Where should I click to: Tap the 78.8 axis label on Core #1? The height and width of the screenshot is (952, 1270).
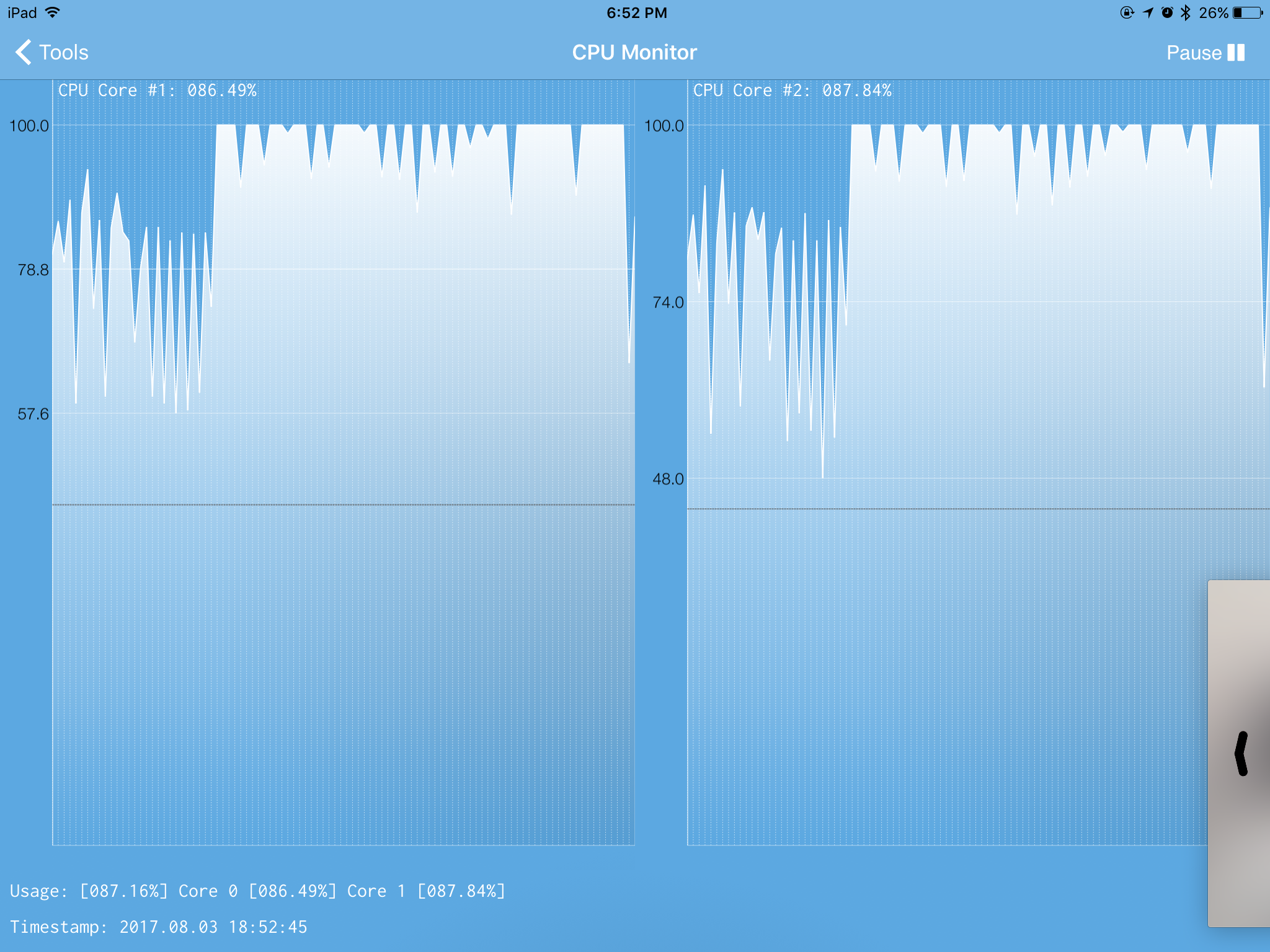pyautogui.click(x=33, y=270)
